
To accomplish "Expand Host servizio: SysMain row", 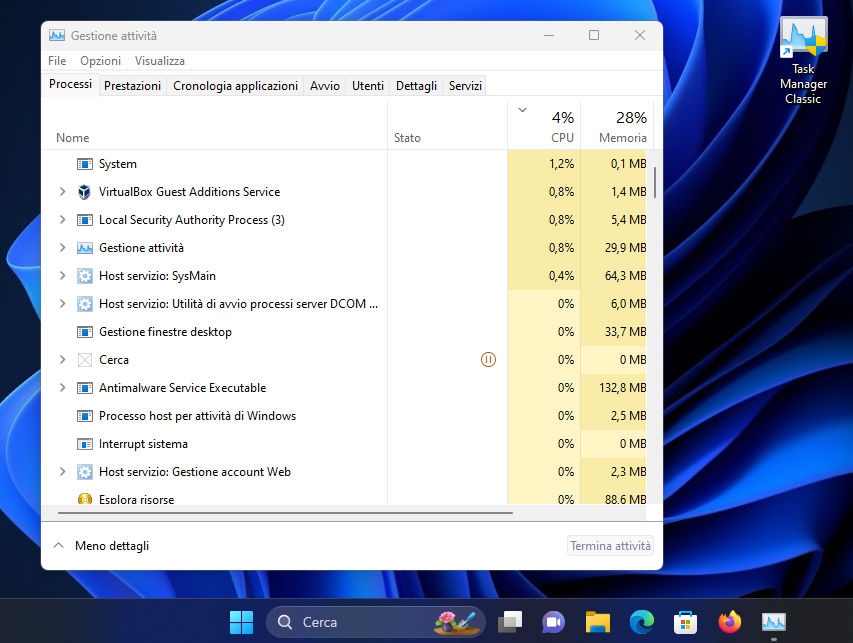I will click(x=62, y=276).
